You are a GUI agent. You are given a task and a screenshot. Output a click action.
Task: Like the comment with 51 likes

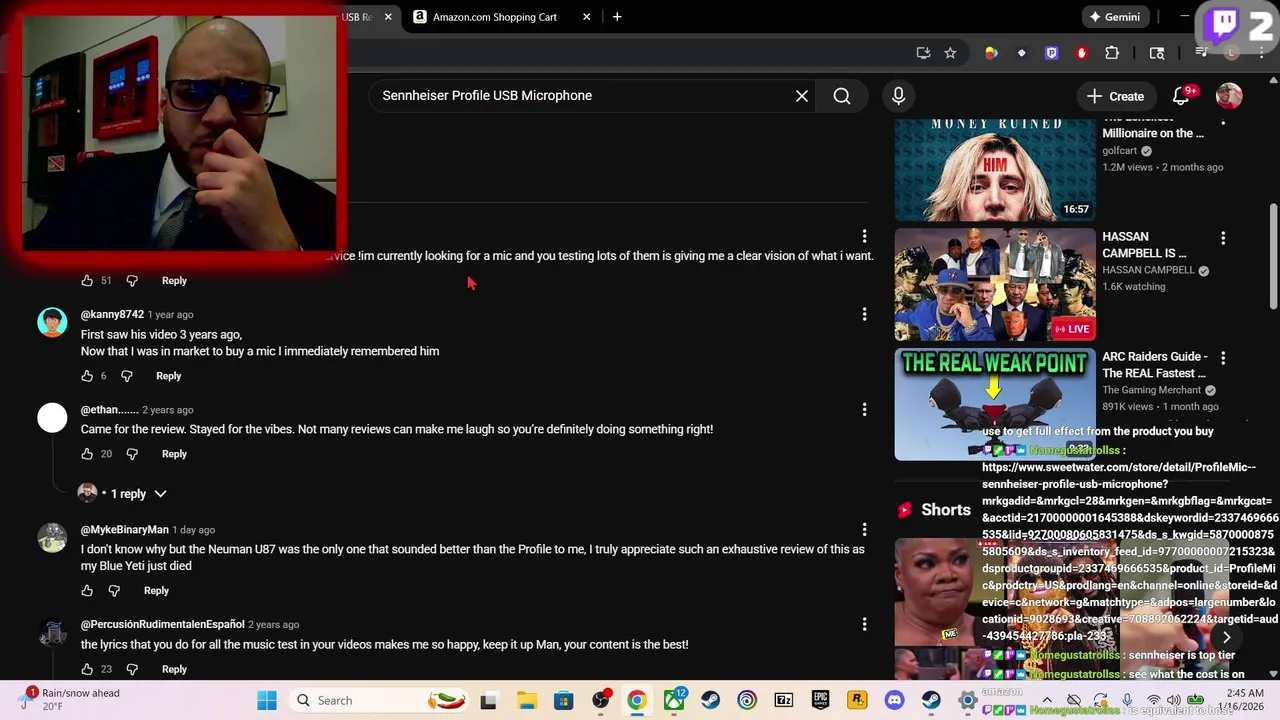[x=87, y=281]
